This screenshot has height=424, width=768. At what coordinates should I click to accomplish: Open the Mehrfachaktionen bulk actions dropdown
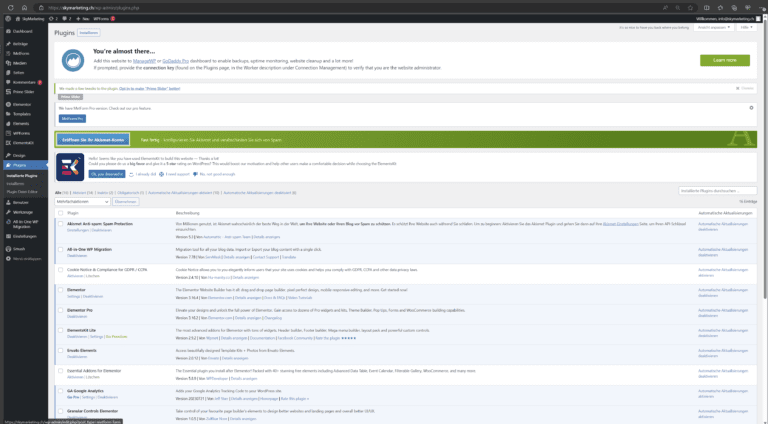82,202
